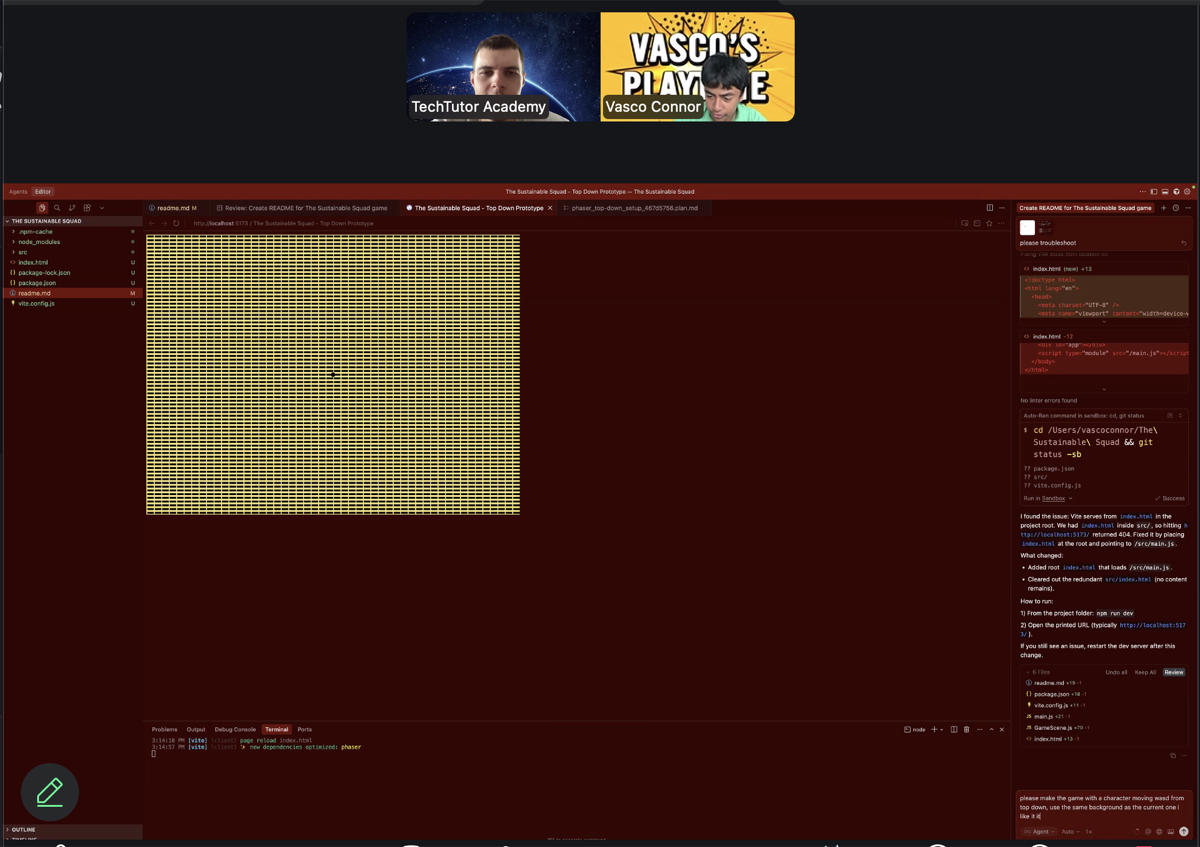Kill the terminal with the trash icon
The image size is (1200, 847).
tap(966, 729)
